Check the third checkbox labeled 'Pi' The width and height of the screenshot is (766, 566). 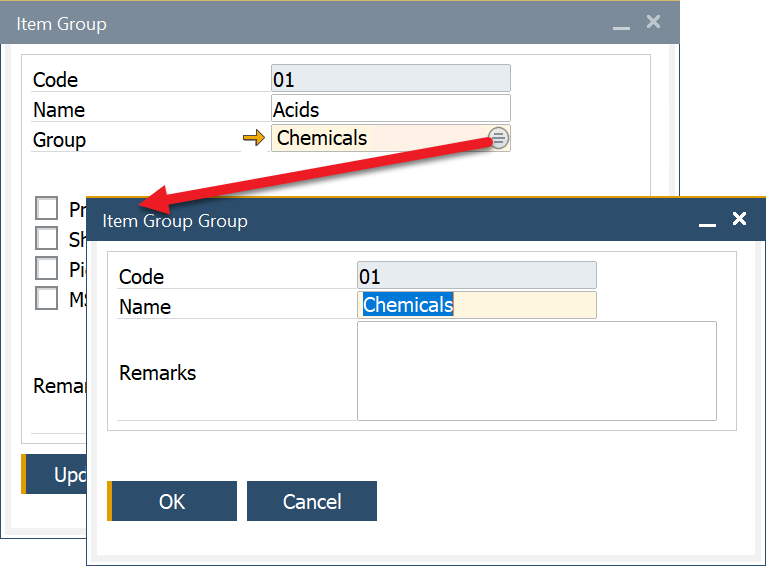[x=47, y=268]
